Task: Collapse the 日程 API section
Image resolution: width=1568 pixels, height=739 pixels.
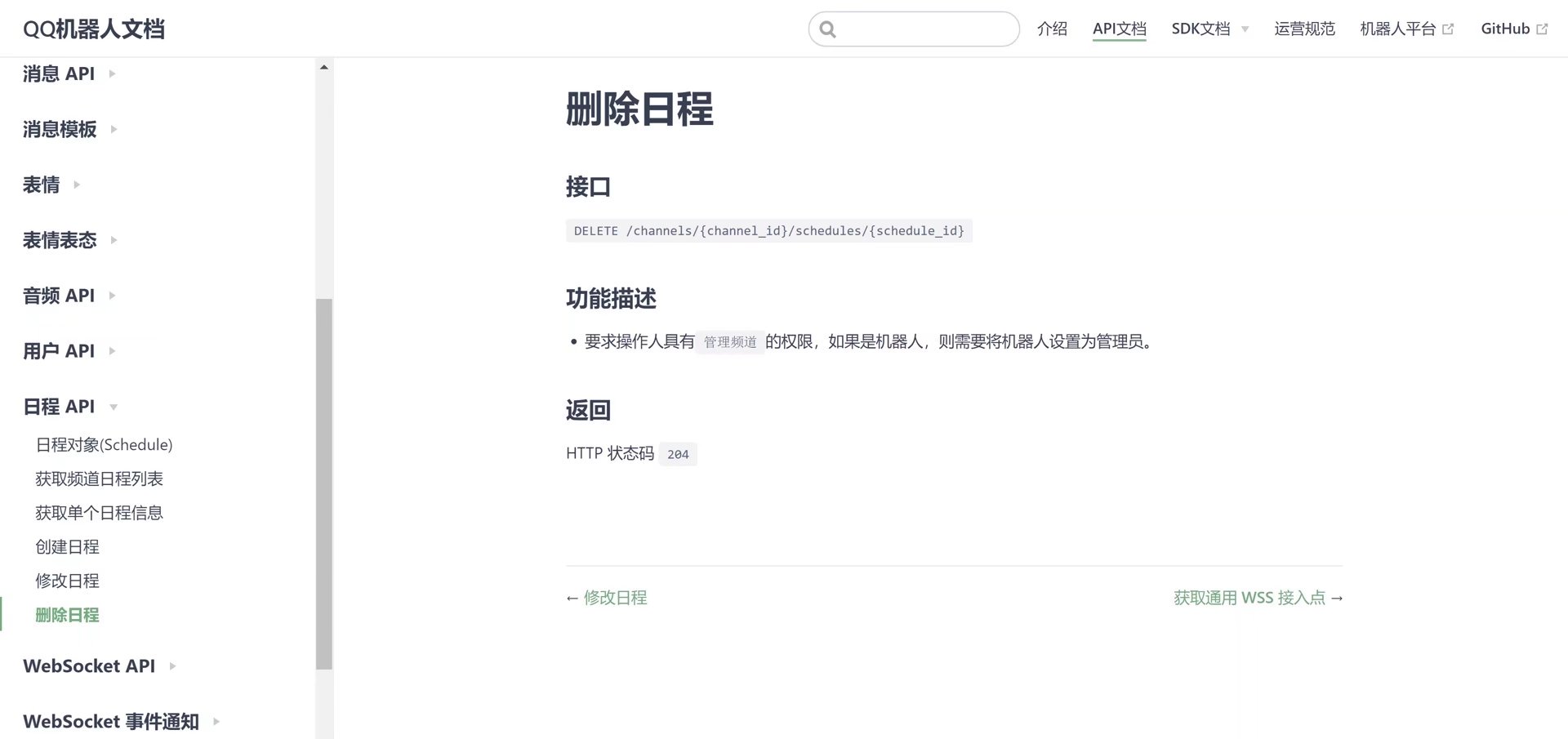Action: pos(114,407)
